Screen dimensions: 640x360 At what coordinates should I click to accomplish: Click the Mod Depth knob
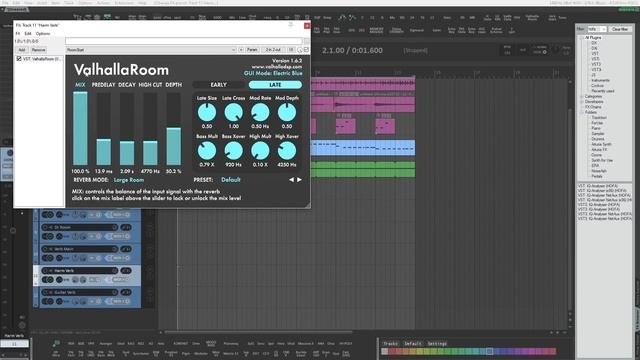tap(287, 112)
